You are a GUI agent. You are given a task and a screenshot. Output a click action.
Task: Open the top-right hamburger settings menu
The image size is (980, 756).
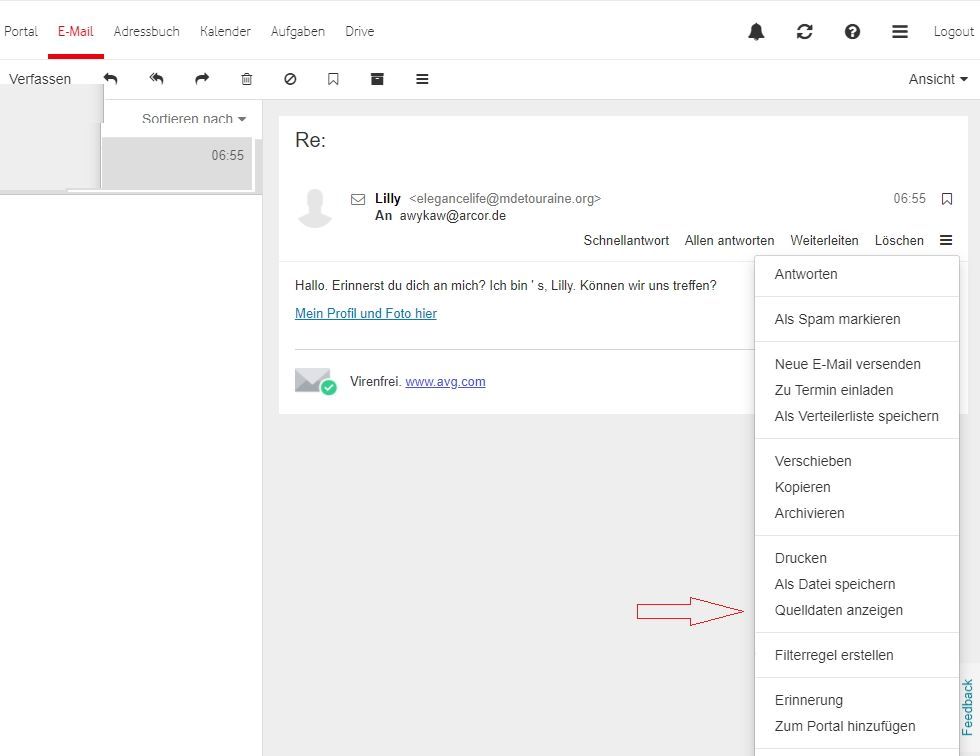click(899, 31)
